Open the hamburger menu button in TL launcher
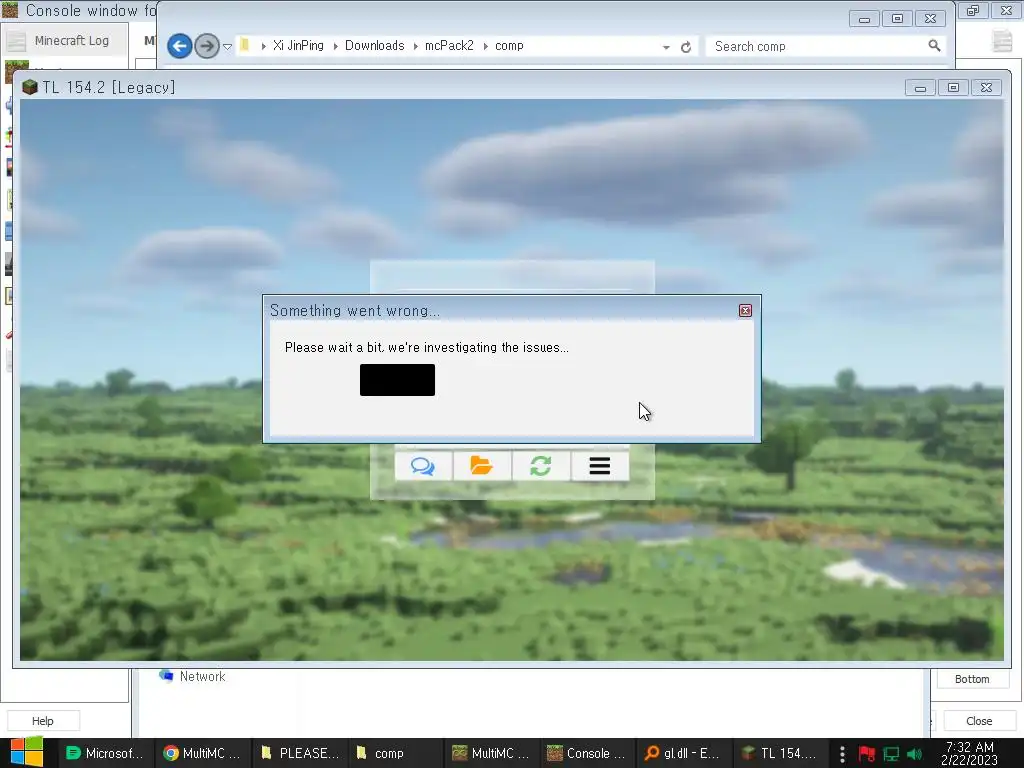Viewport: 1024px width, 768px height. tap(600, 466)
